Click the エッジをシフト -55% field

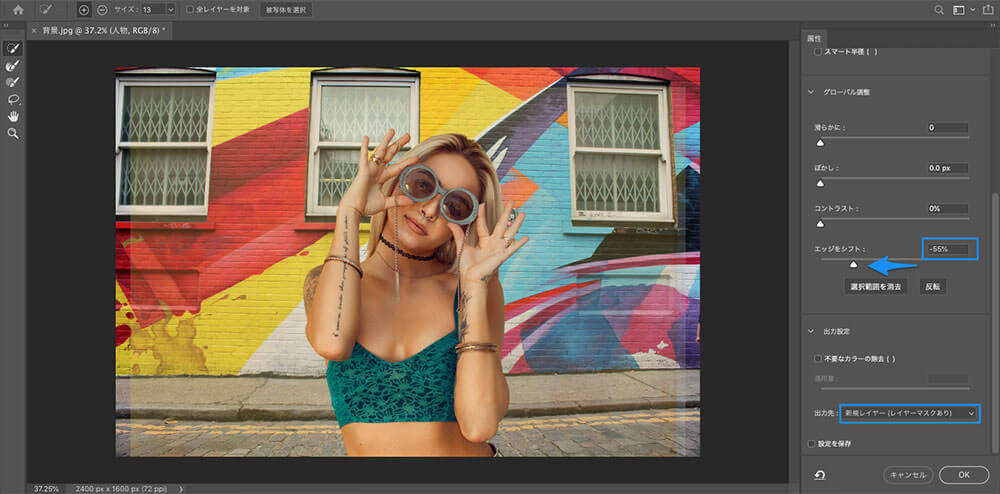point(950,249)
